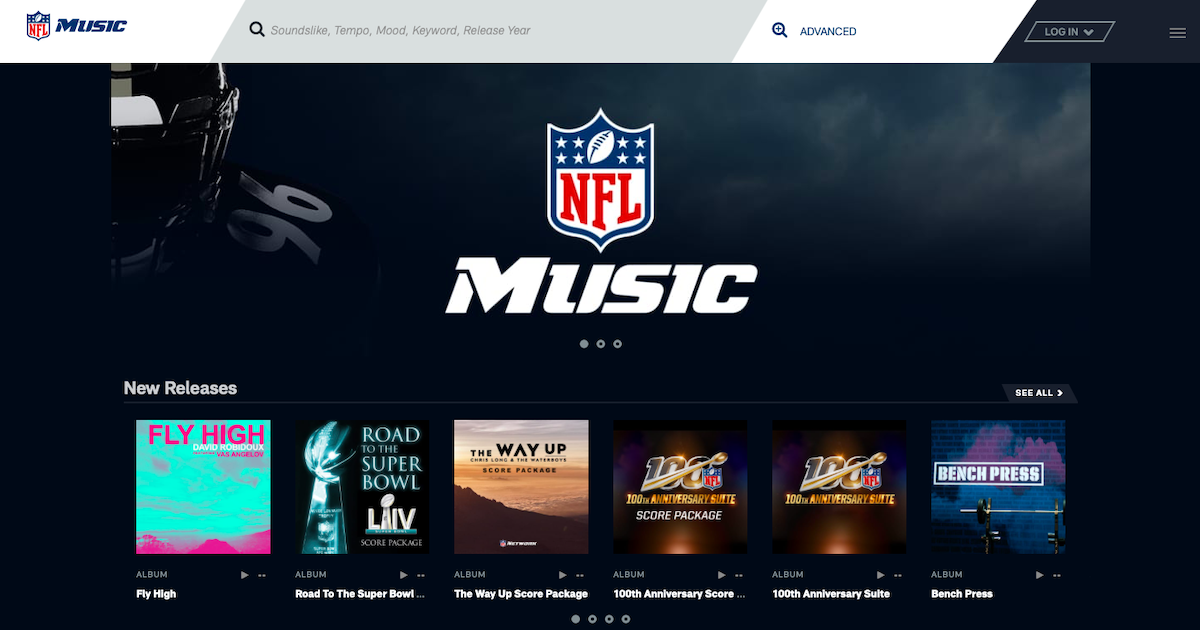The height and width of the screenshot is (630, 1200).
Task: Select third New Releases pagination dot
Action: pyautogui.click(x=609, y=619)
